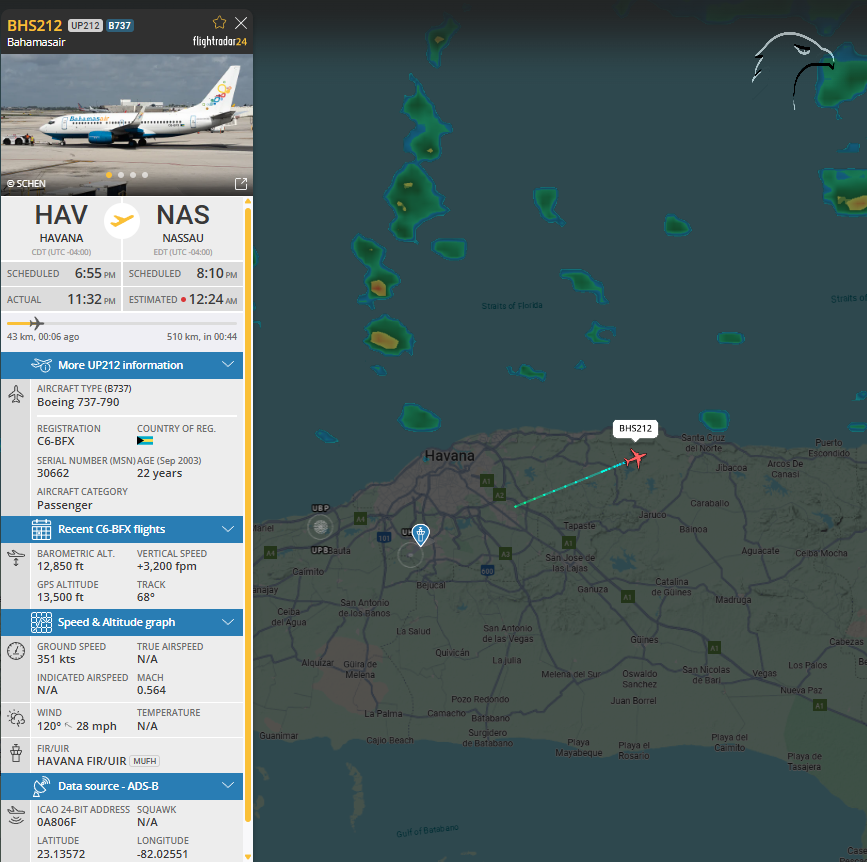Click vertical speed +3,200 fpm value
Image resolution: width=867 pixels, height=862 pixels.
tap(167, 566)
